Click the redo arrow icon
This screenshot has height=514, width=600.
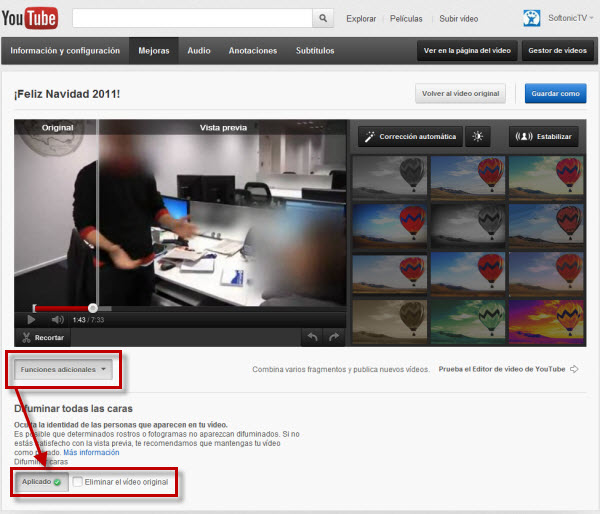point(334,338)
